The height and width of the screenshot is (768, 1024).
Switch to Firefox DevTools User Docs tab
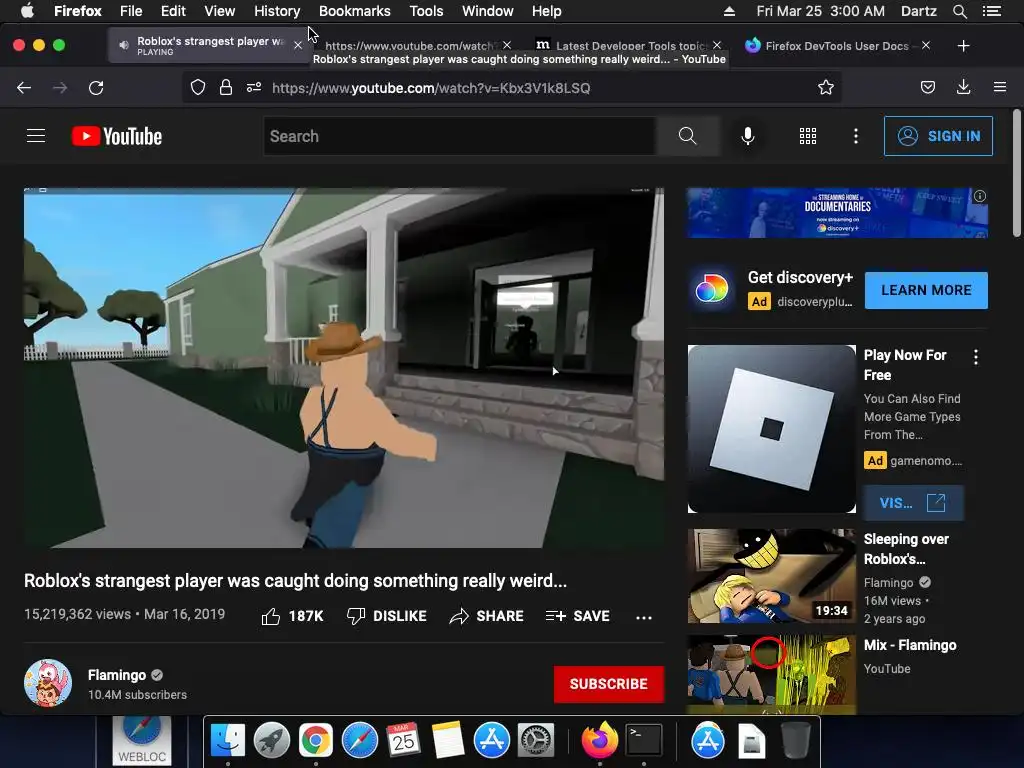[836, 46]
